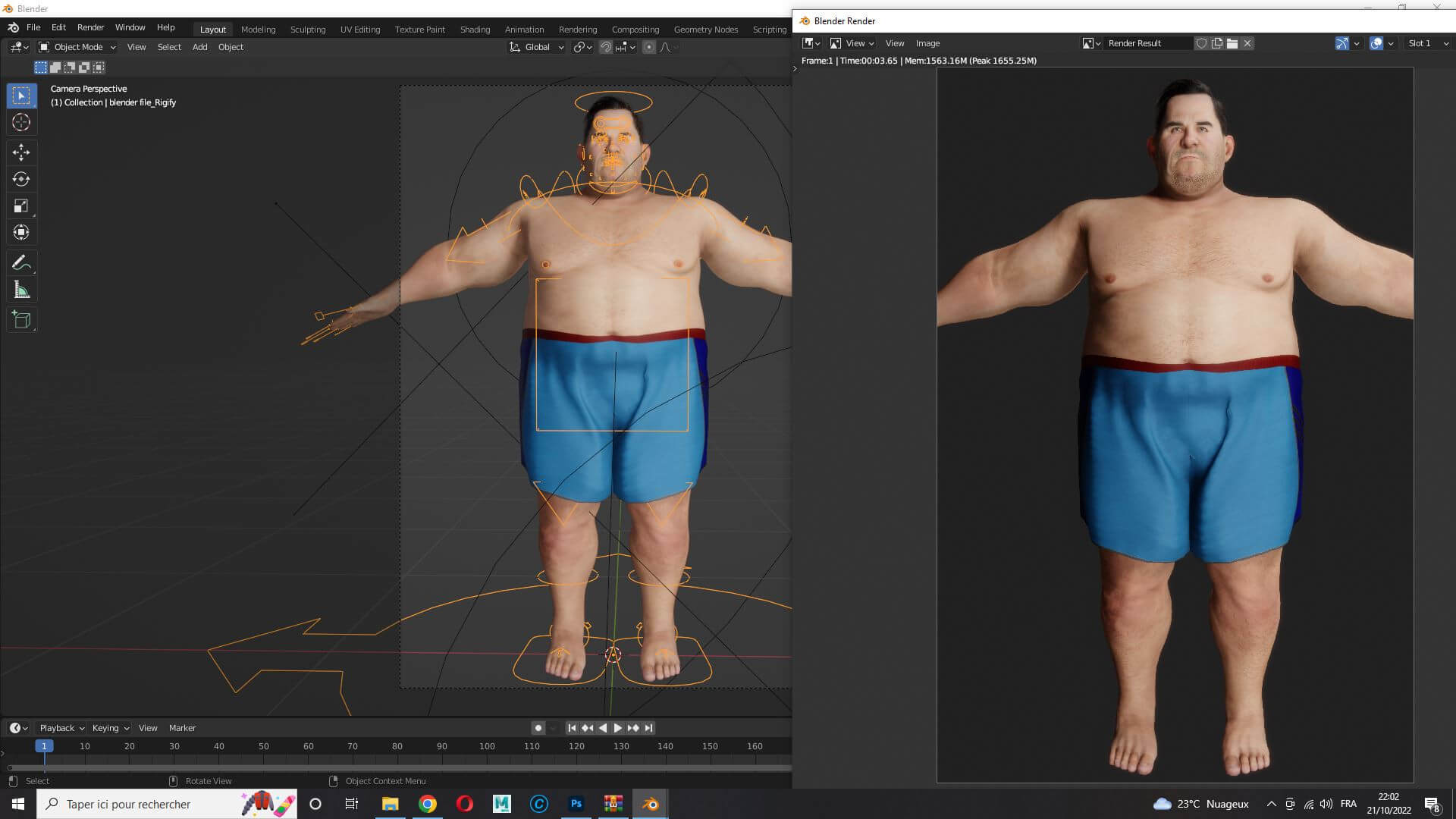Image resolution: width=1456 pixels, height=819 pixels.
Task: Choose the Add Cube tool
Action: [21, 320]
